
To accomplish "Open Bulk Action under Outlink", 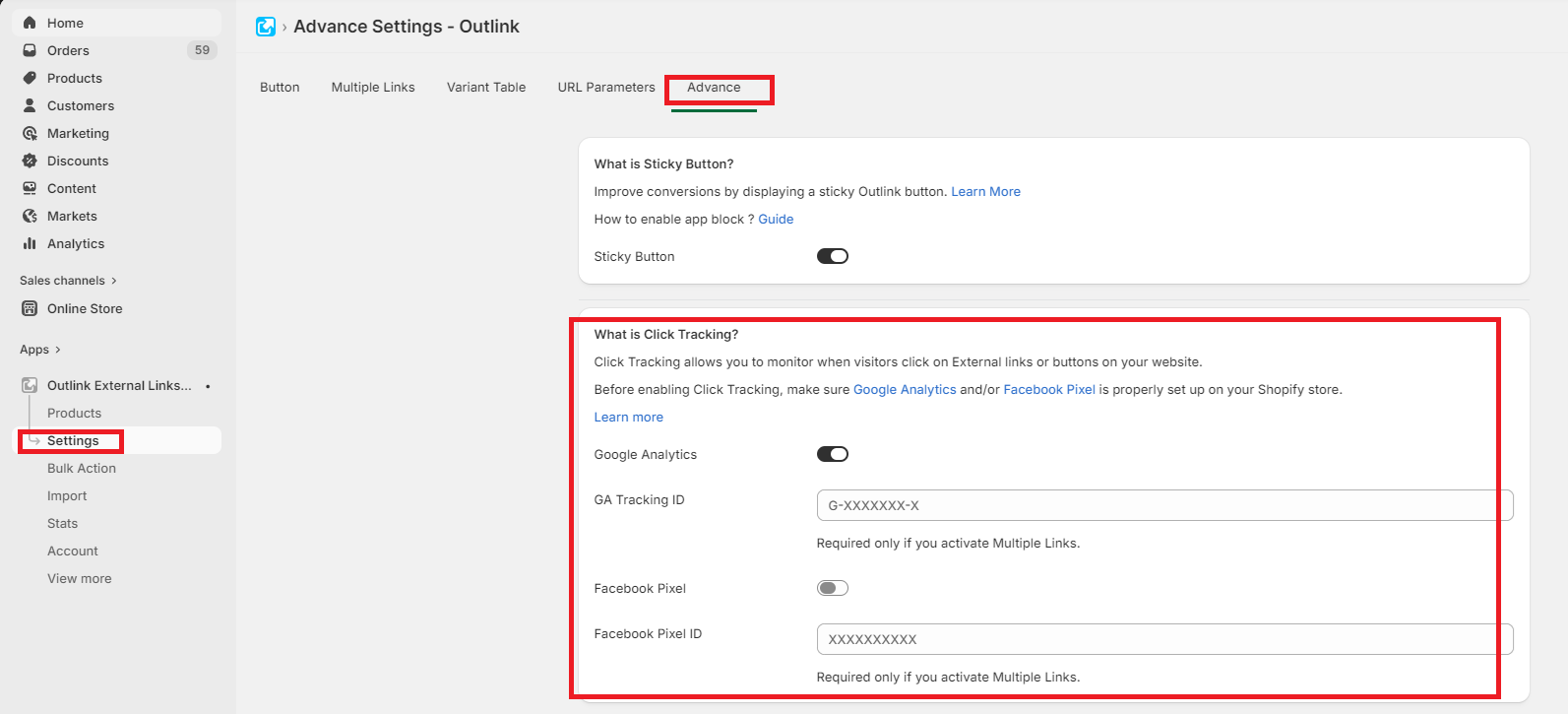I will pos(82,468).
